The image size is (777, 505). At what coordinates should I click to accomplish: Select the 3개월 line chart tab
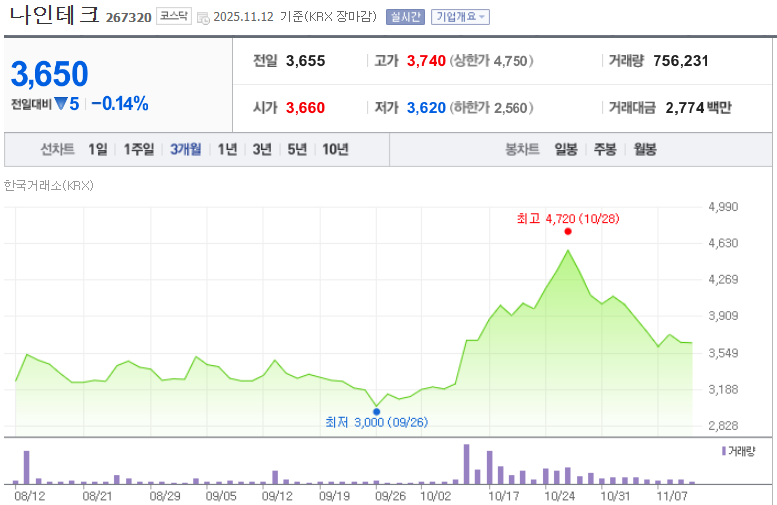[x=186, y=149]
